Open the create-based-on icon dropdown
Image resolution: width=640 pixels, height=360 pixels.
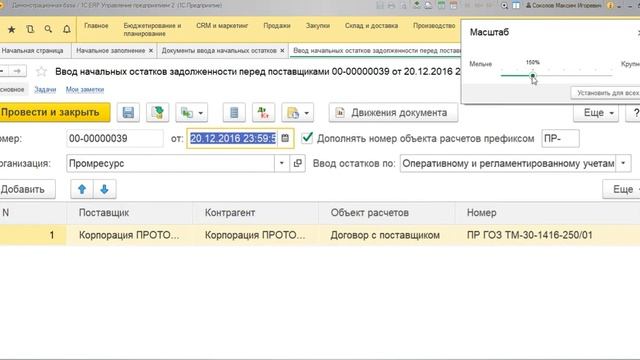(192, 113)
